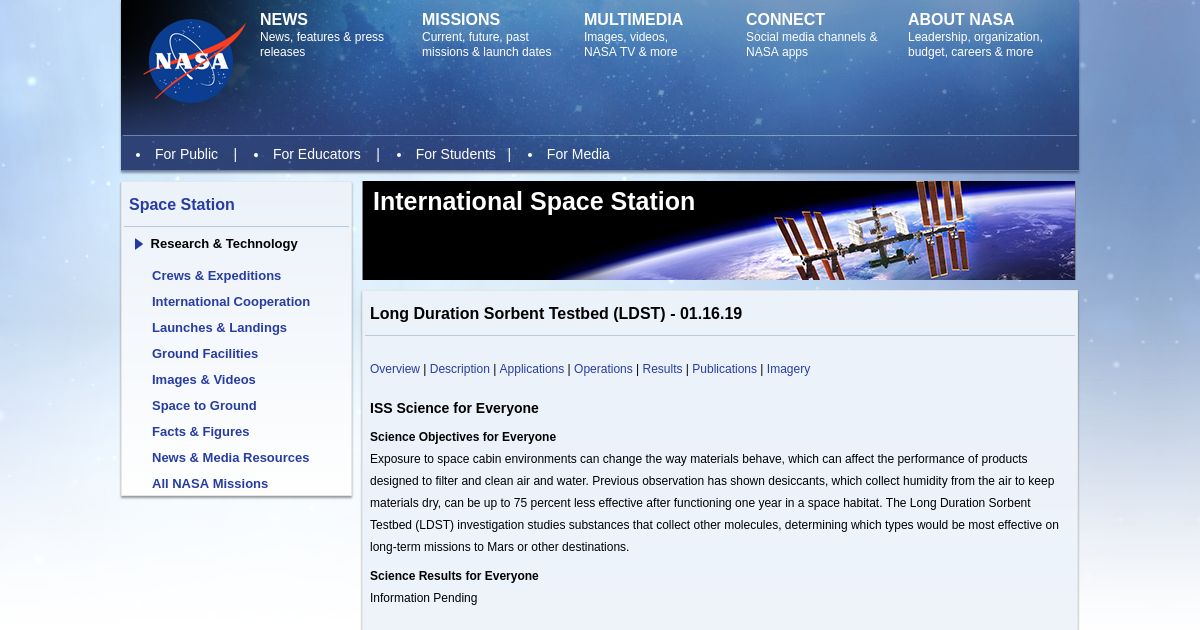The height and width of the screenshot is (630, 1200).
Task: Click Leadership, organization, budget subtitle
Action: (975, 45)
